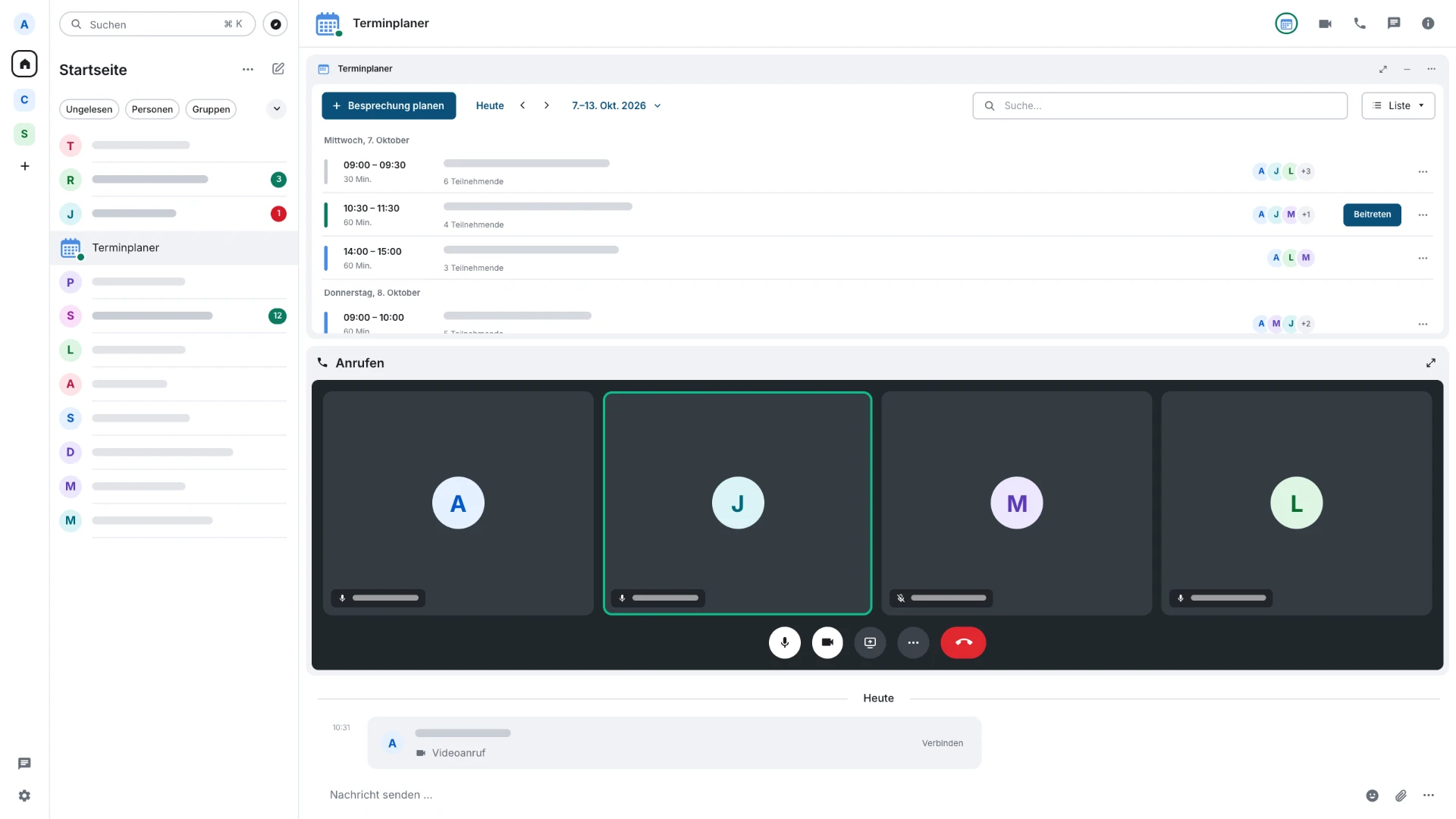Image resolution: width=1456 pixels, height=819 pixels.
Task: Click Besprechung planen button
Action: coord(388,106)
